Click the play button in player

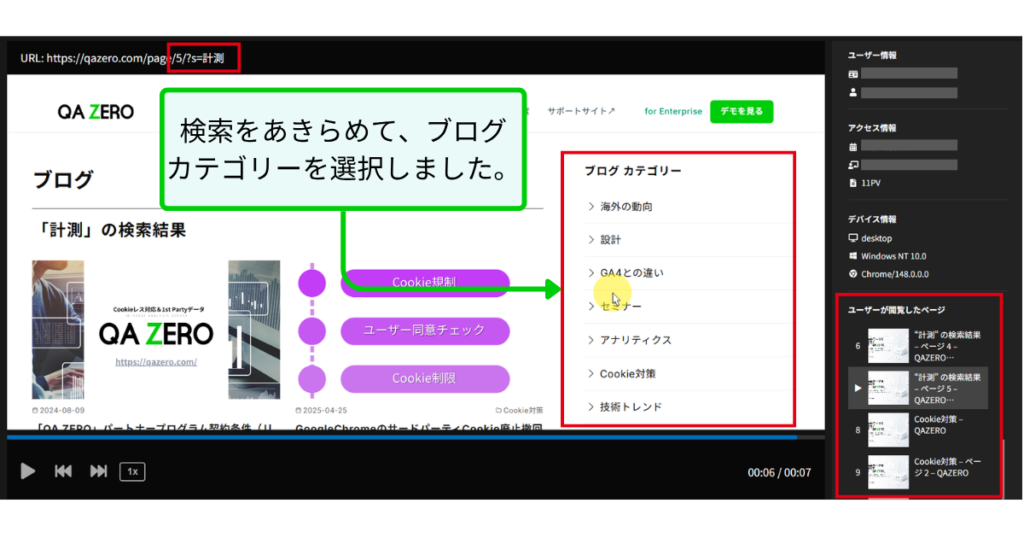(27, 471)
